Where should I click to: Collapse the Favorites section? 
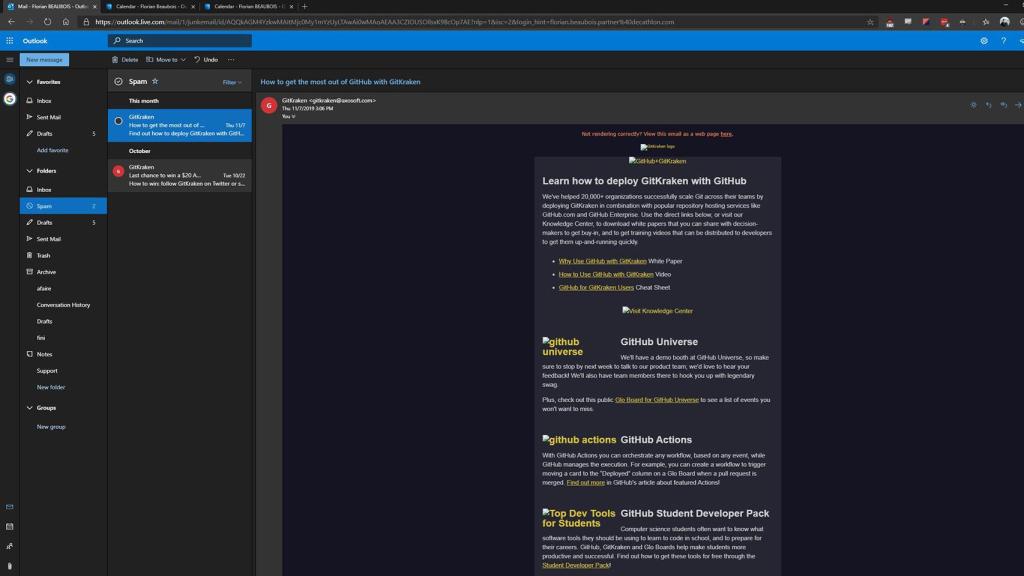click(x=29, y=82)
